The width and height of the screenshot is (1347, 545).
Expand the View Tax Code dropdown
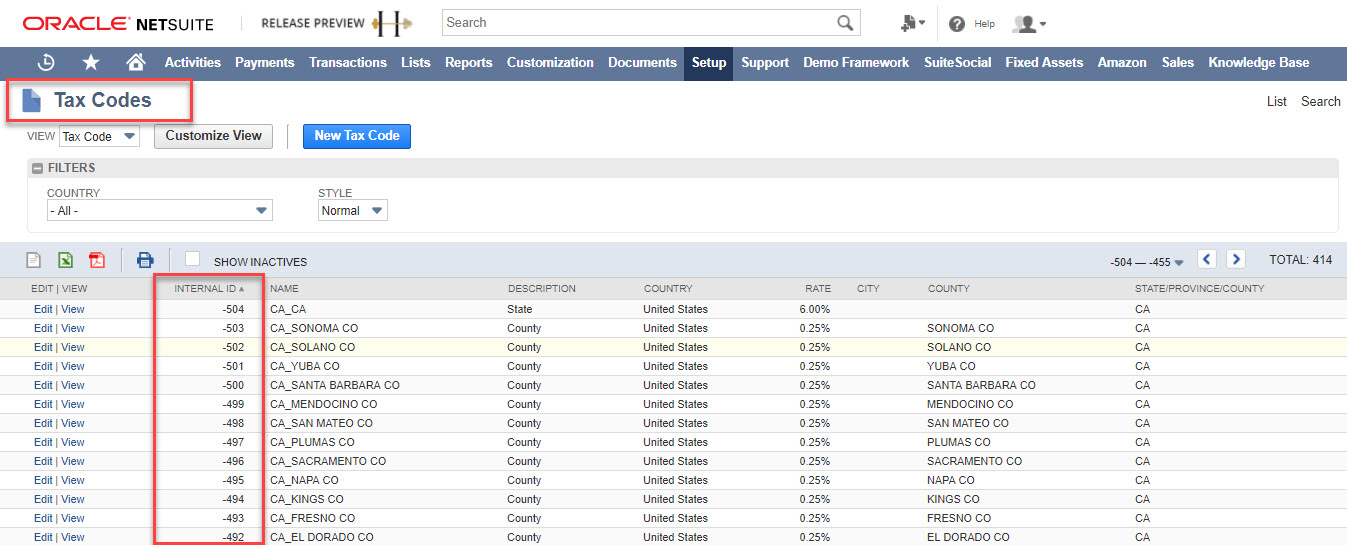coord(99,137)
